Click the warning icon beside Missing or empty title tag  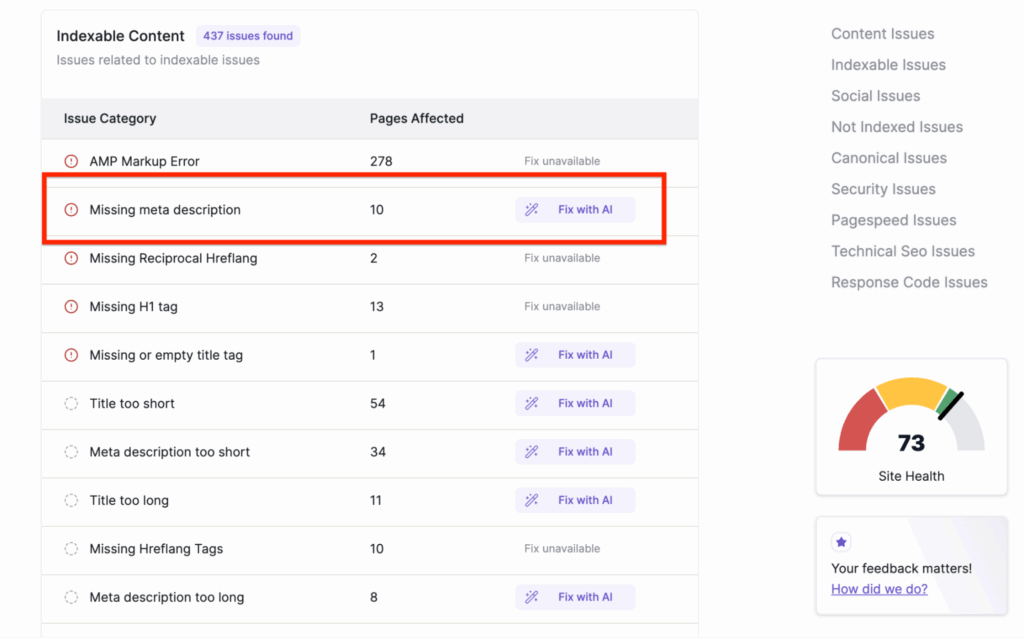(x=71, y=355)
